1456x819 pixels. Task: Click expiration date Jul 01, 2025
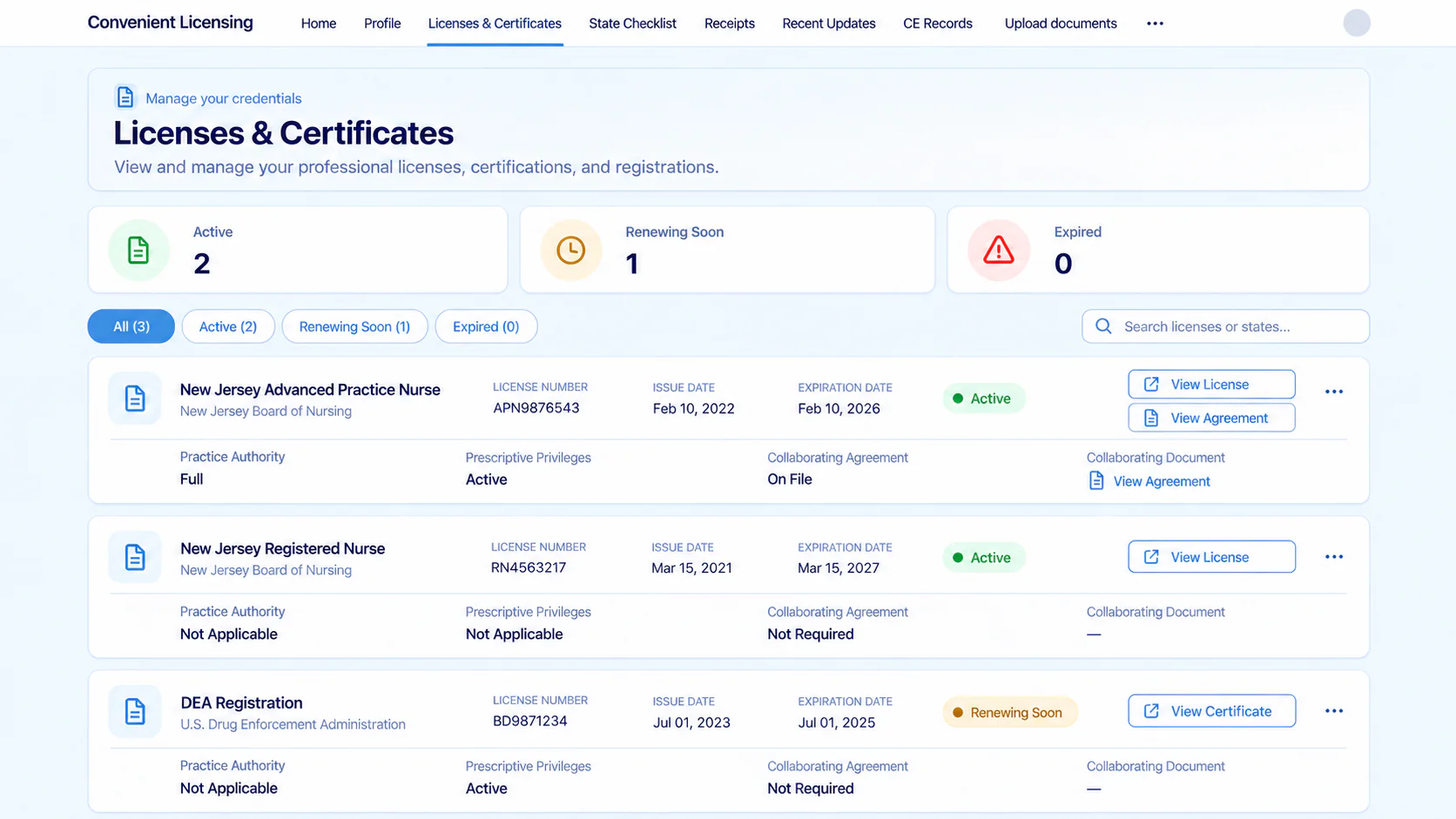point(837,722)
